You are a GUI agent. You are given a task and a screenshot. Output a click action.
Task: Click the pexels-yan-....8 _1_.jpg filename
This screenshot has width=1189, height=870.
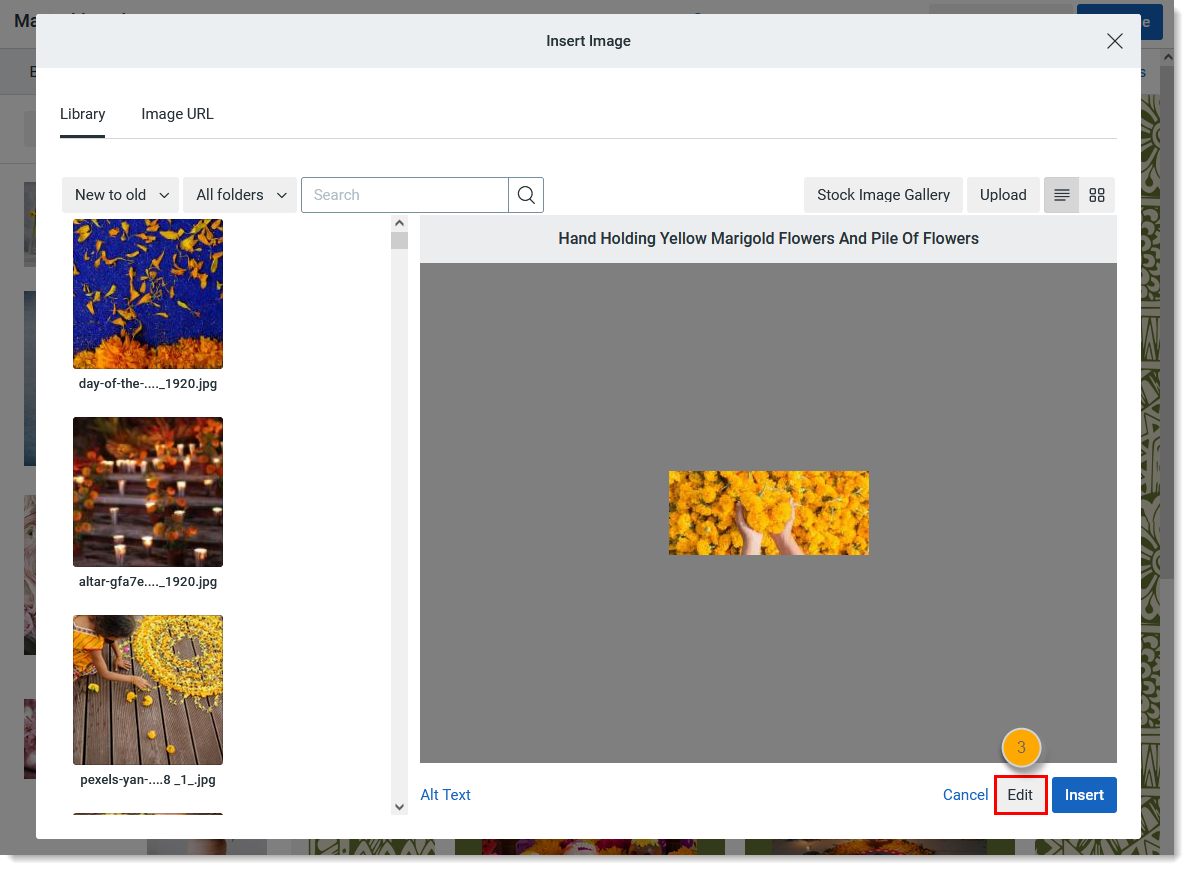coord(148,780)
